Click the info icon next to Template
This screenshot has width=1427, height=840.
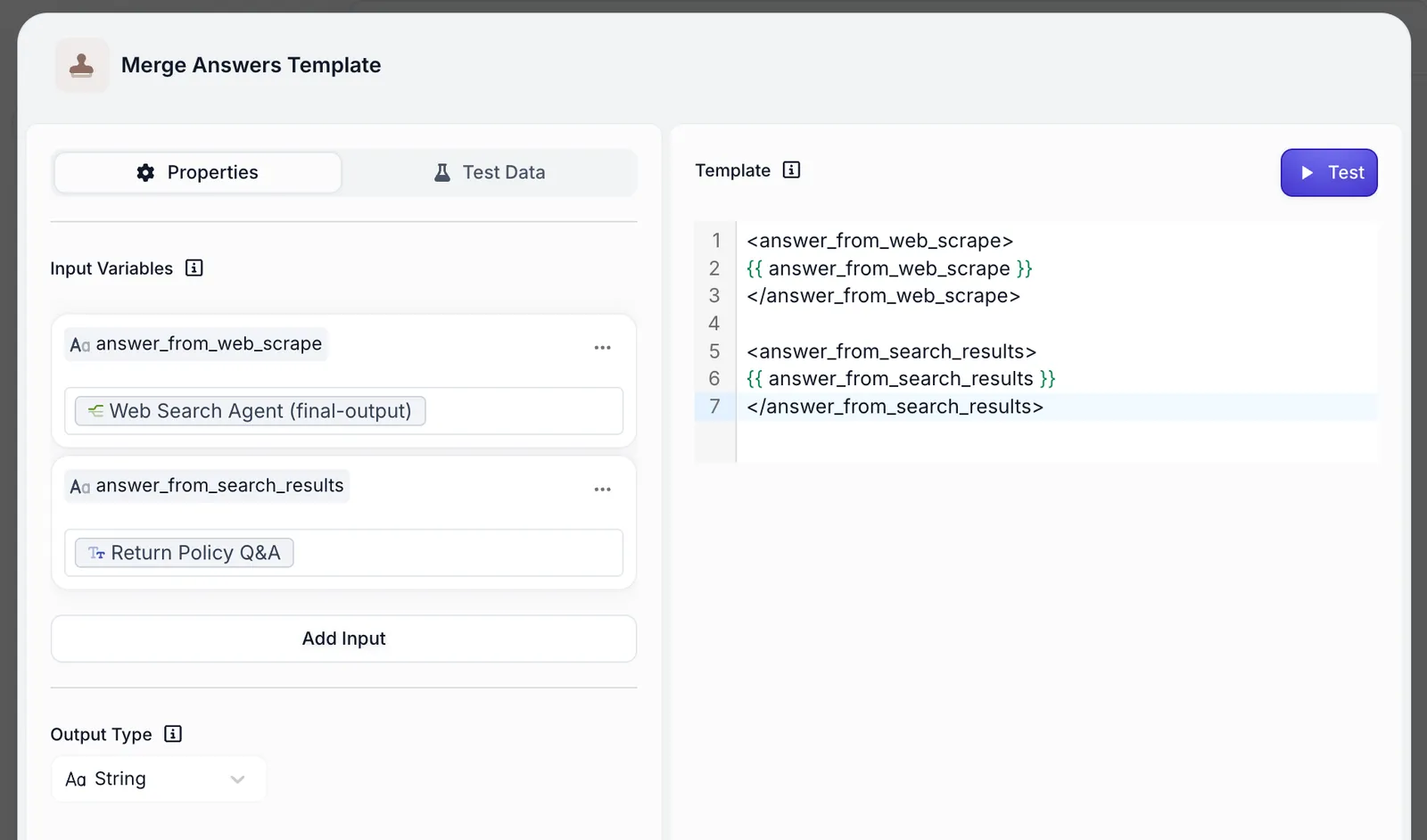tap(791, 169)
